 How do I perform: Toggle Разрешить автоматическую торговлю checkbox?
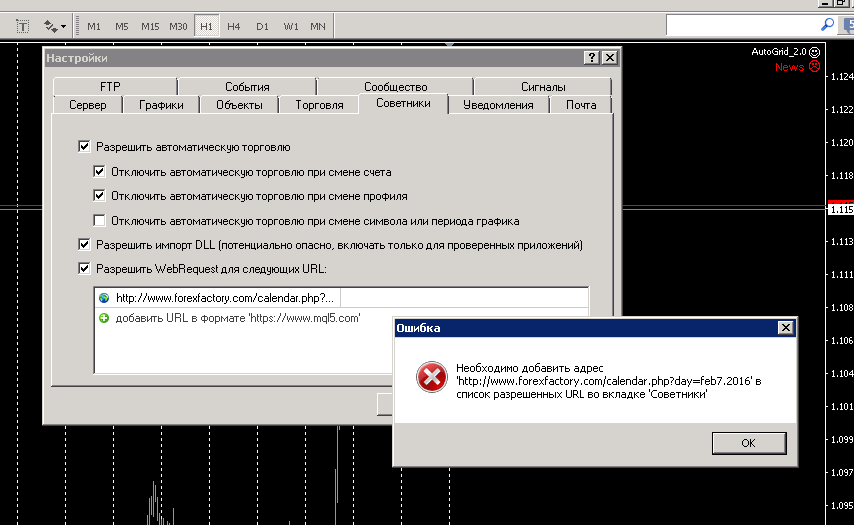pos(84,146)
